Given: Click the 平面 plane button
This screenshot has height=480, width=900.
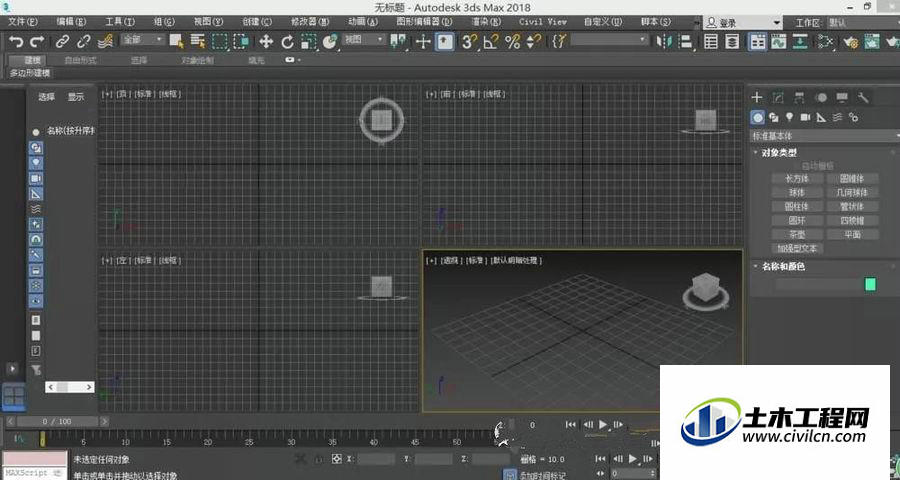Looking at the screenshot, I should (852, 234).
